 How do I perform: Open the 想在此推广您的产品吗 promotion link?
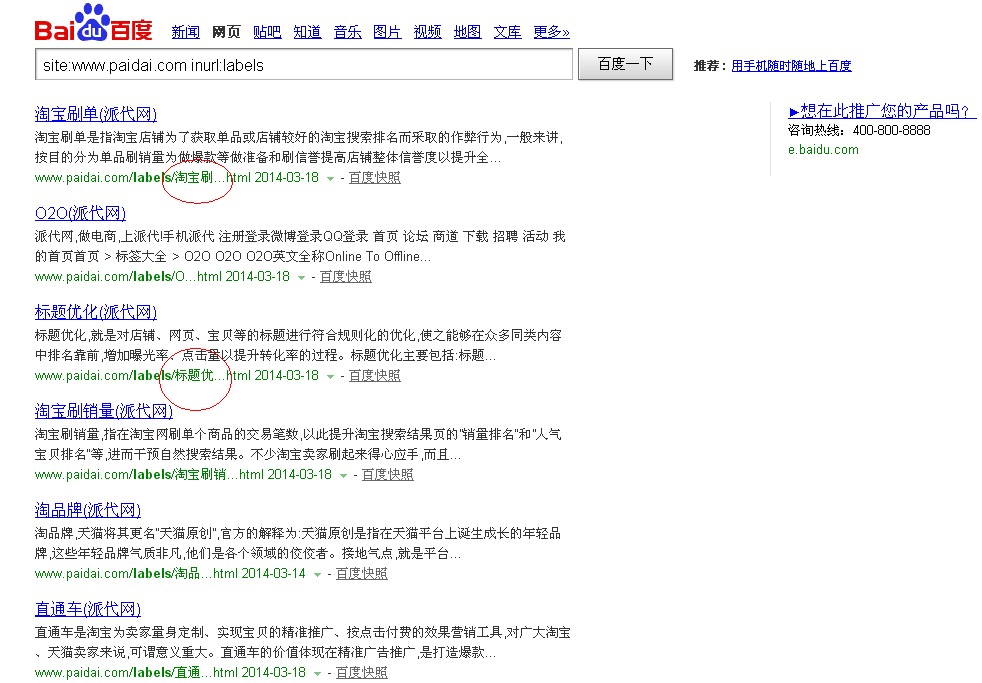coord(882,111)
